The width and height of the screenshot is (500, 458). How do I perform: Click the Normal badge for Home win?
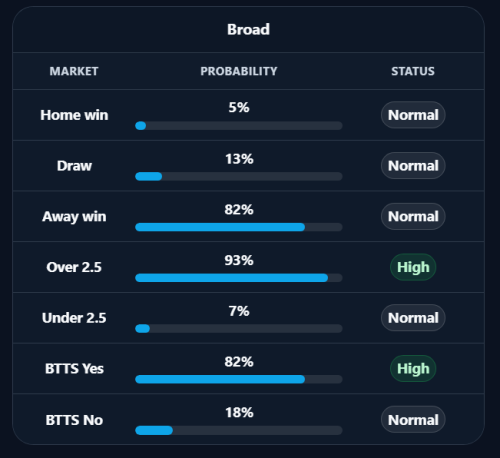[x=413, y=115]
